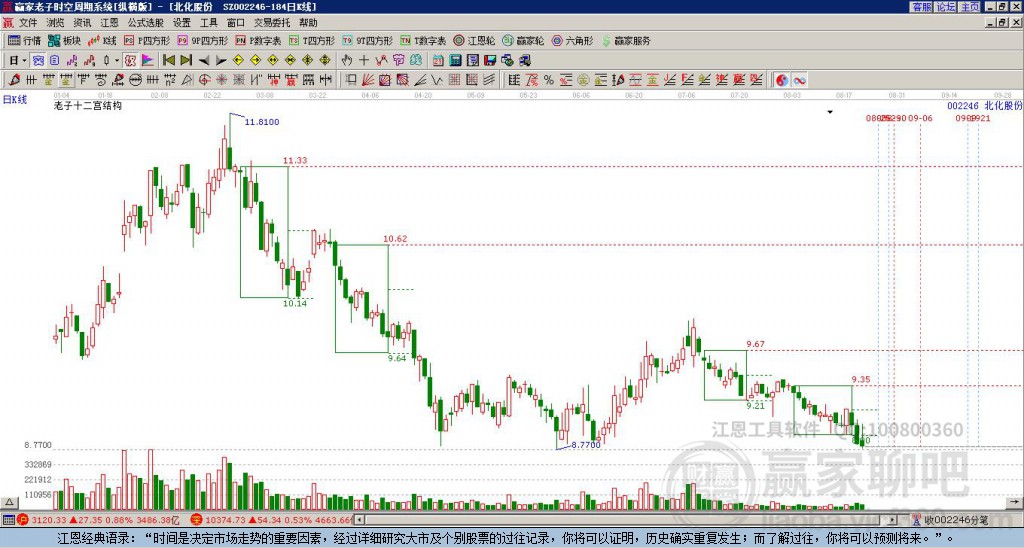Click the gold coin 金 icon
The image size is (1024, 548).
[x=583, y=80]
